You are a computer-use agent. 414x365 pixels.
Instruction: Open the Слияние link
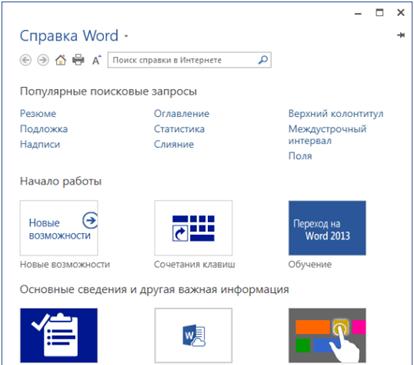(x=174, y=144)
